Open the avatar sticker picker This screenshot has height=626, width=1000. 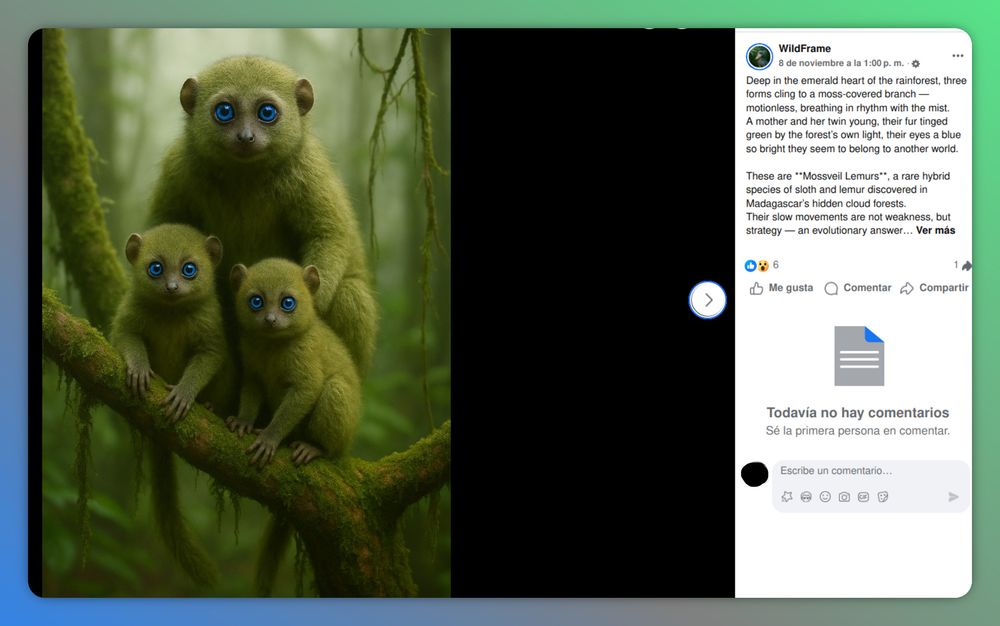coord(806,497)
